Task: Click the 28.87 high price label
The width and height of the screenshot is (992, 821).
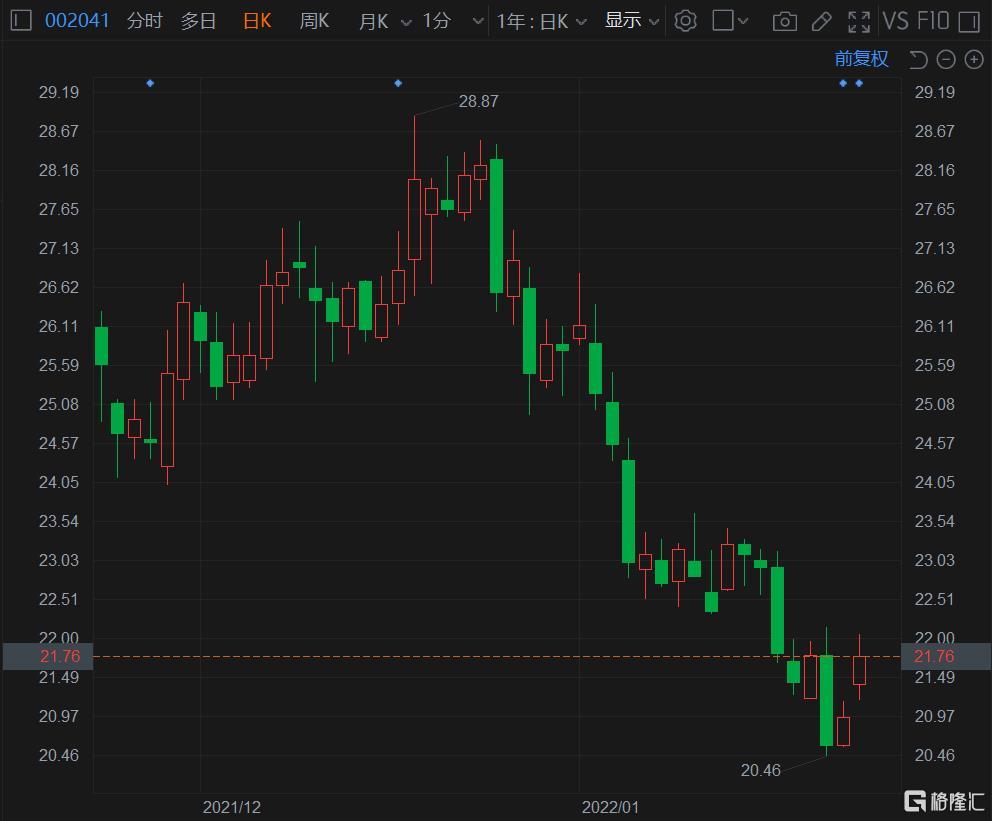Action: [x=478, y=101]
